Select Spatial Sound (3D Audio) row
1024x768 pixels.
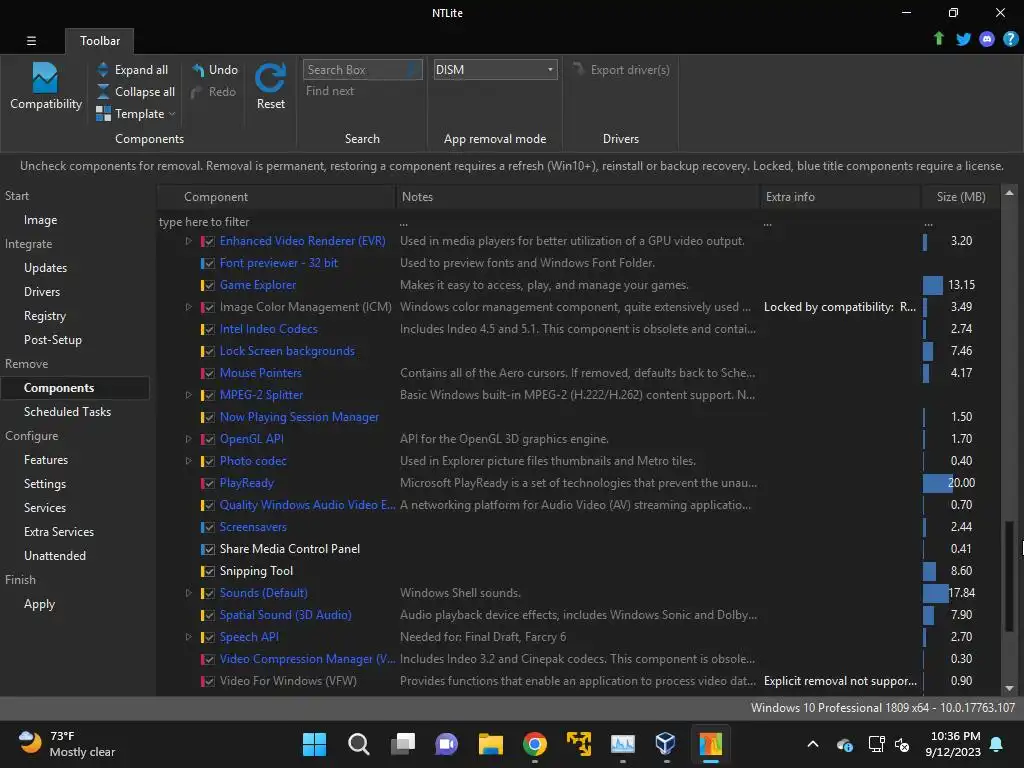578,615
